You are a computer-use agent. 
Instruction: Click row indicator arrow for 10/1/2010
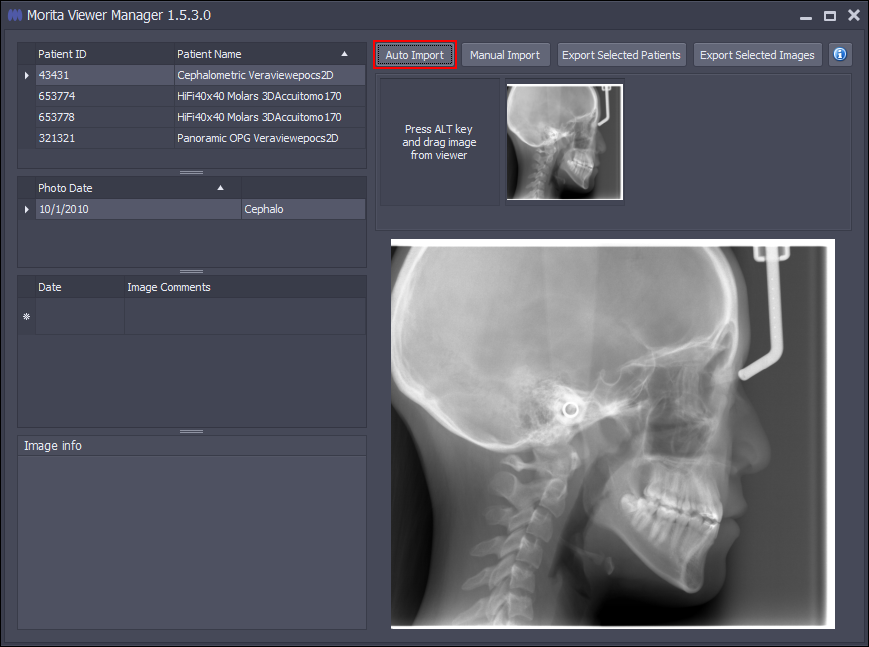(27, 209)
